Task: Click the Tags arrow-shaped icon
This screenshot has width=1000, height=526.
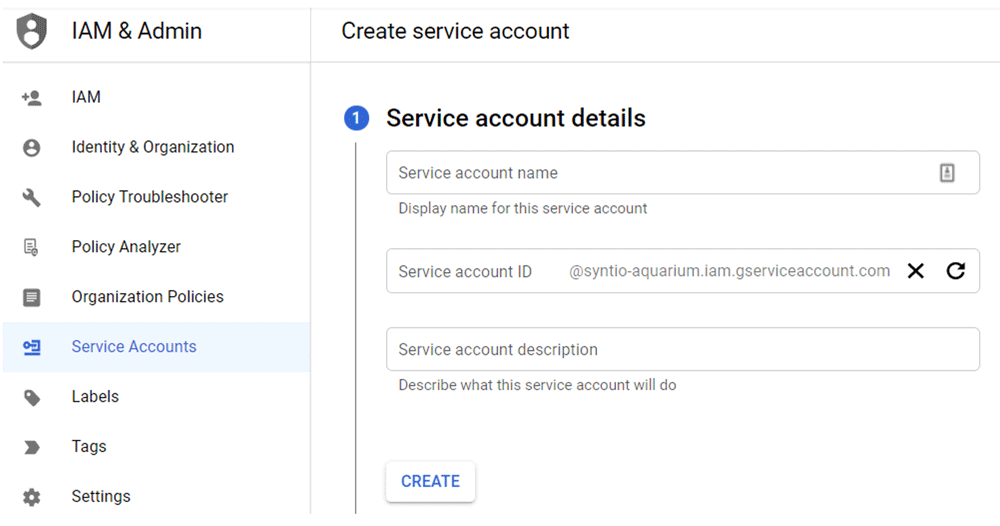Action: 31,447
